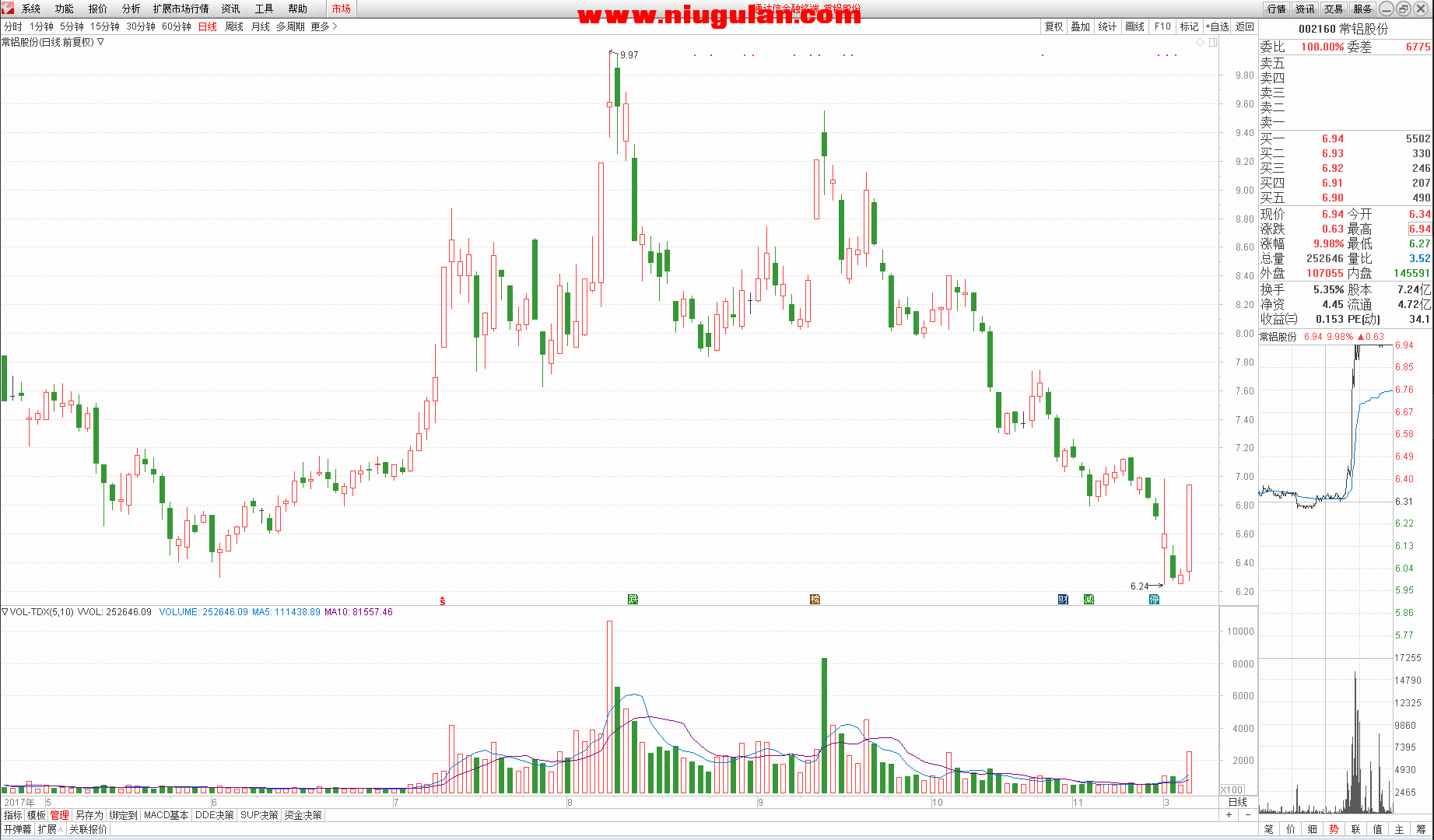Screen dimensions: 1434x840
Task: Click the red 市场 tab
Action: [341, 9]
